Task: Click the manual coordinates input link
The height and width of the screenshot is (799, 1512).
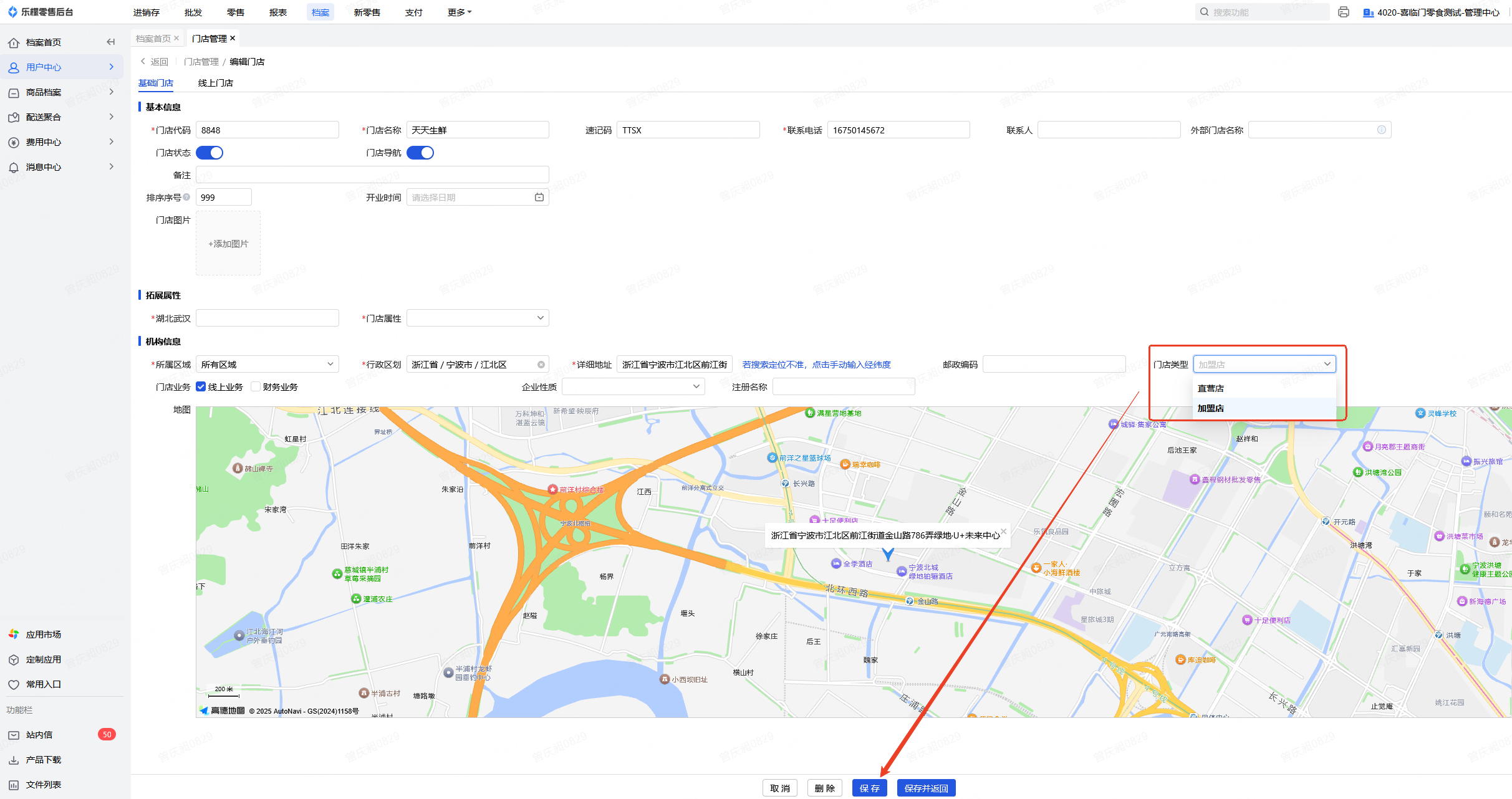Action: click(816, 365)
